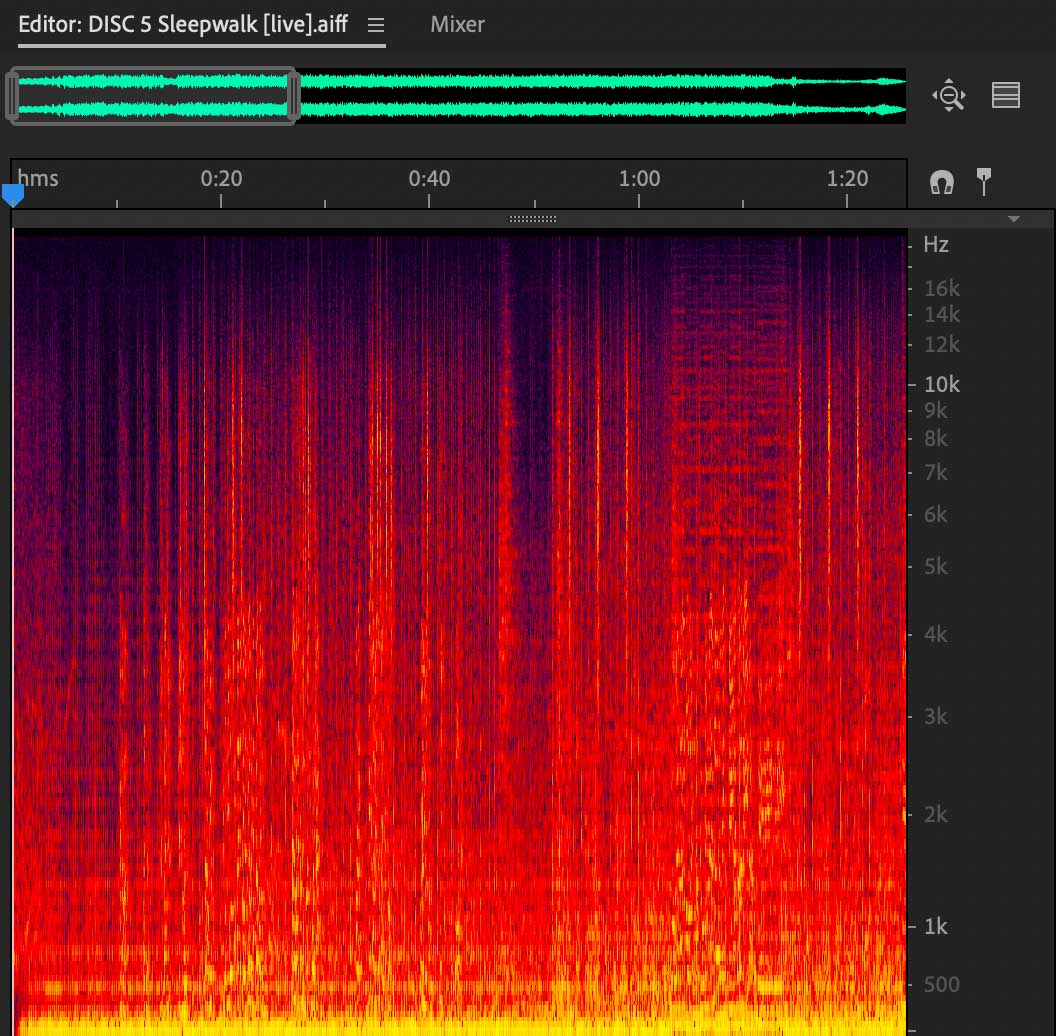
Task: Click the 0:20 mark on the timeline ruler
Action: point(221,179)
